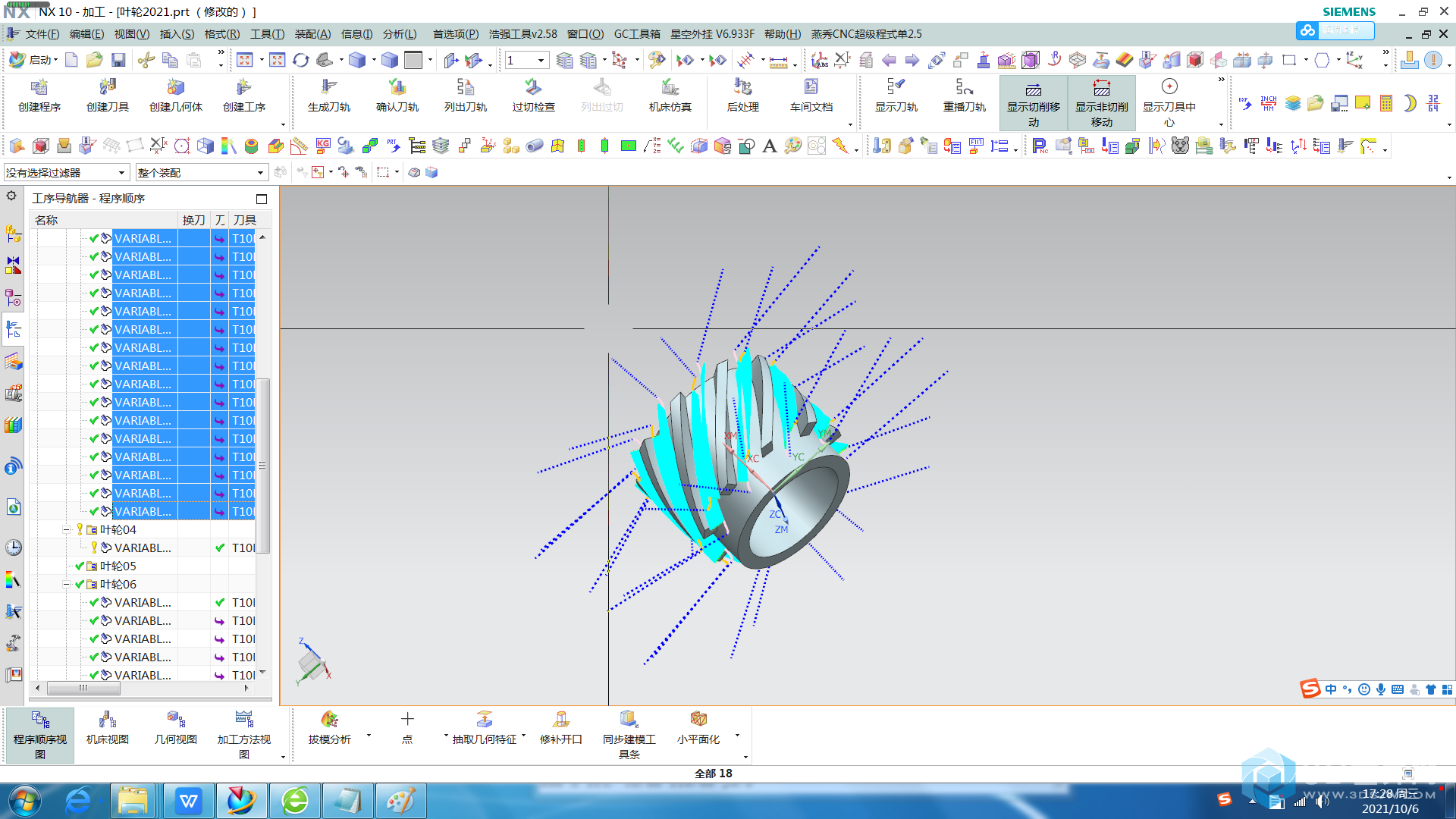Toggle 显示刀具中心 display option
Screen dimensions: 1456x819
(1169, 103)
